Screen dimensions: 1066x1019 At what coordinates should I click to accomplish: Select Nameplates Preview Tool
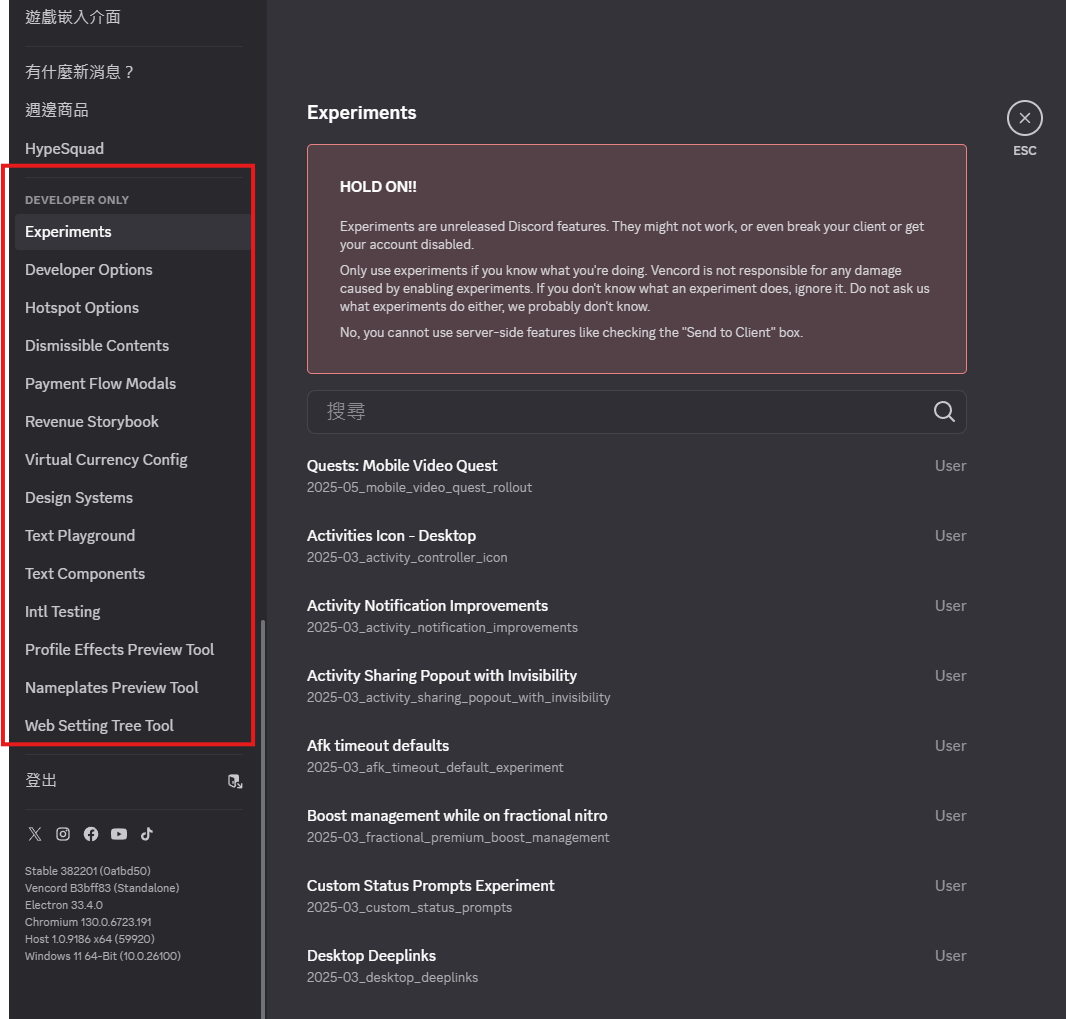click(133, 689)
